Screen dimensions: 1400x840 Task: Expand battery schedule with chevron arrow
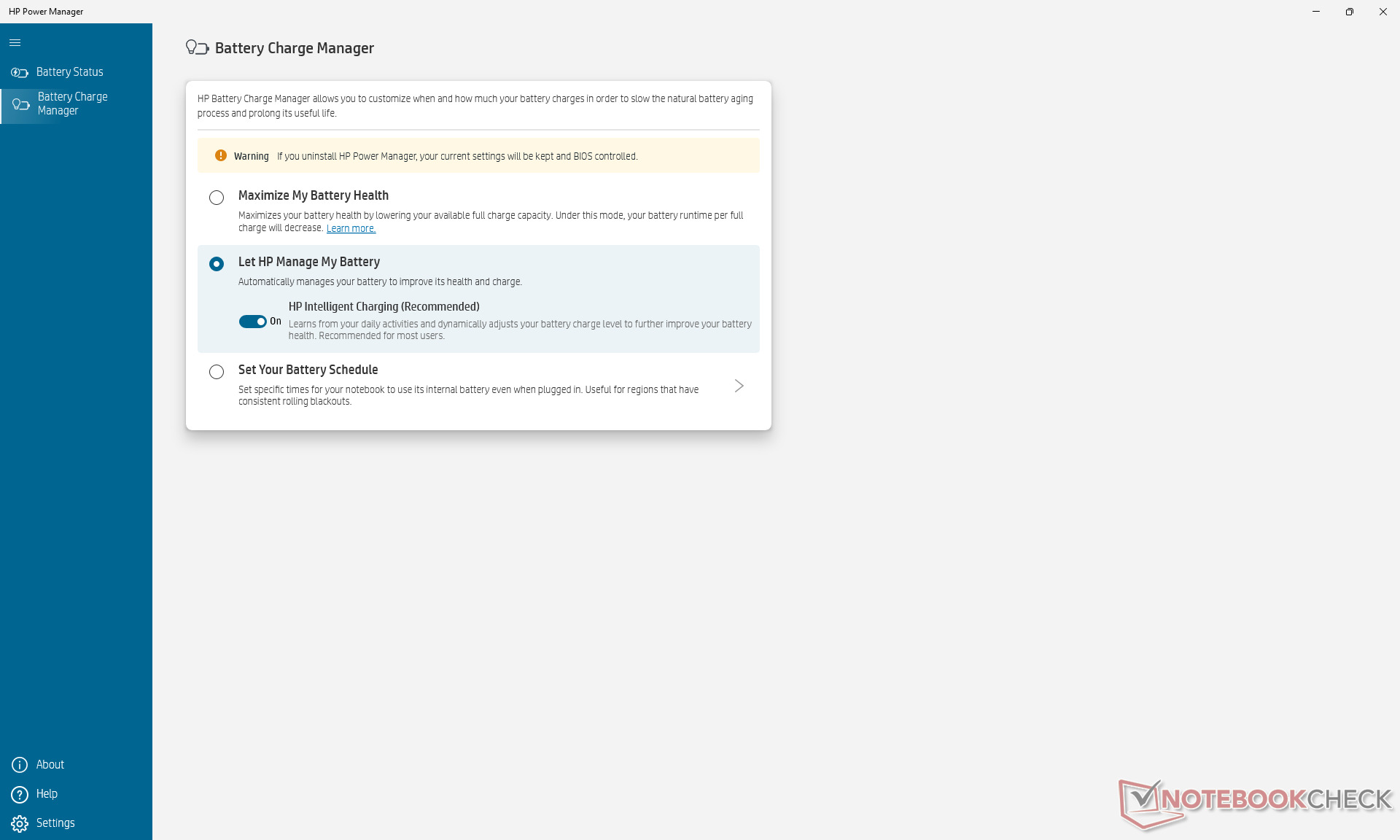pyautogui.click(x=739, y=386)
